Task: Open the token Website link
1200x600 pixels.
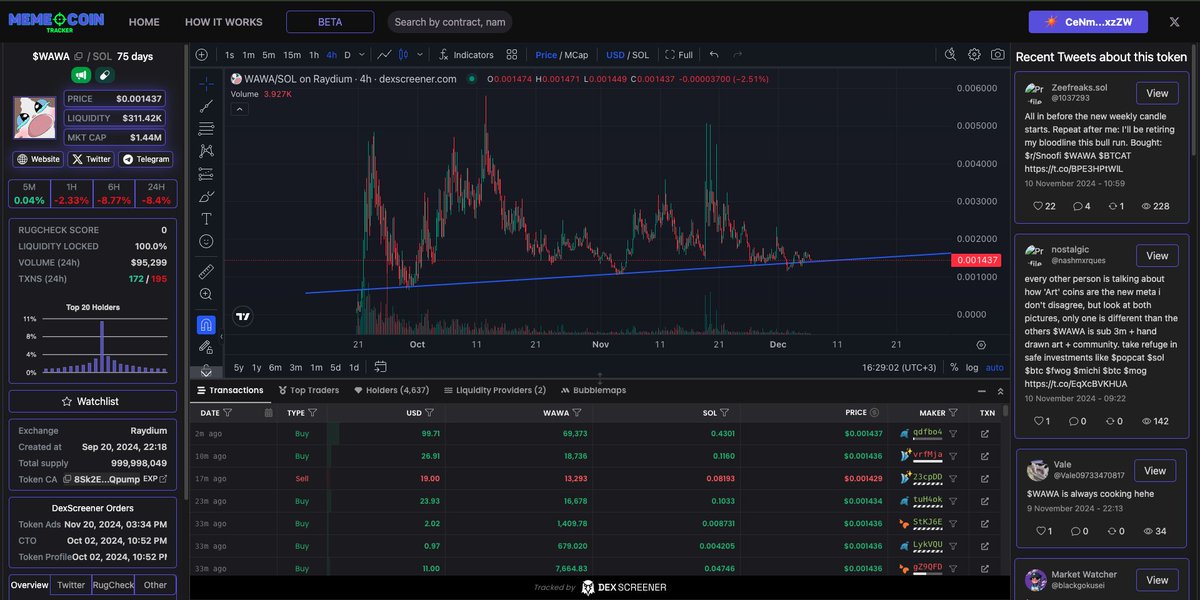Action: click(x=38, y=159)
